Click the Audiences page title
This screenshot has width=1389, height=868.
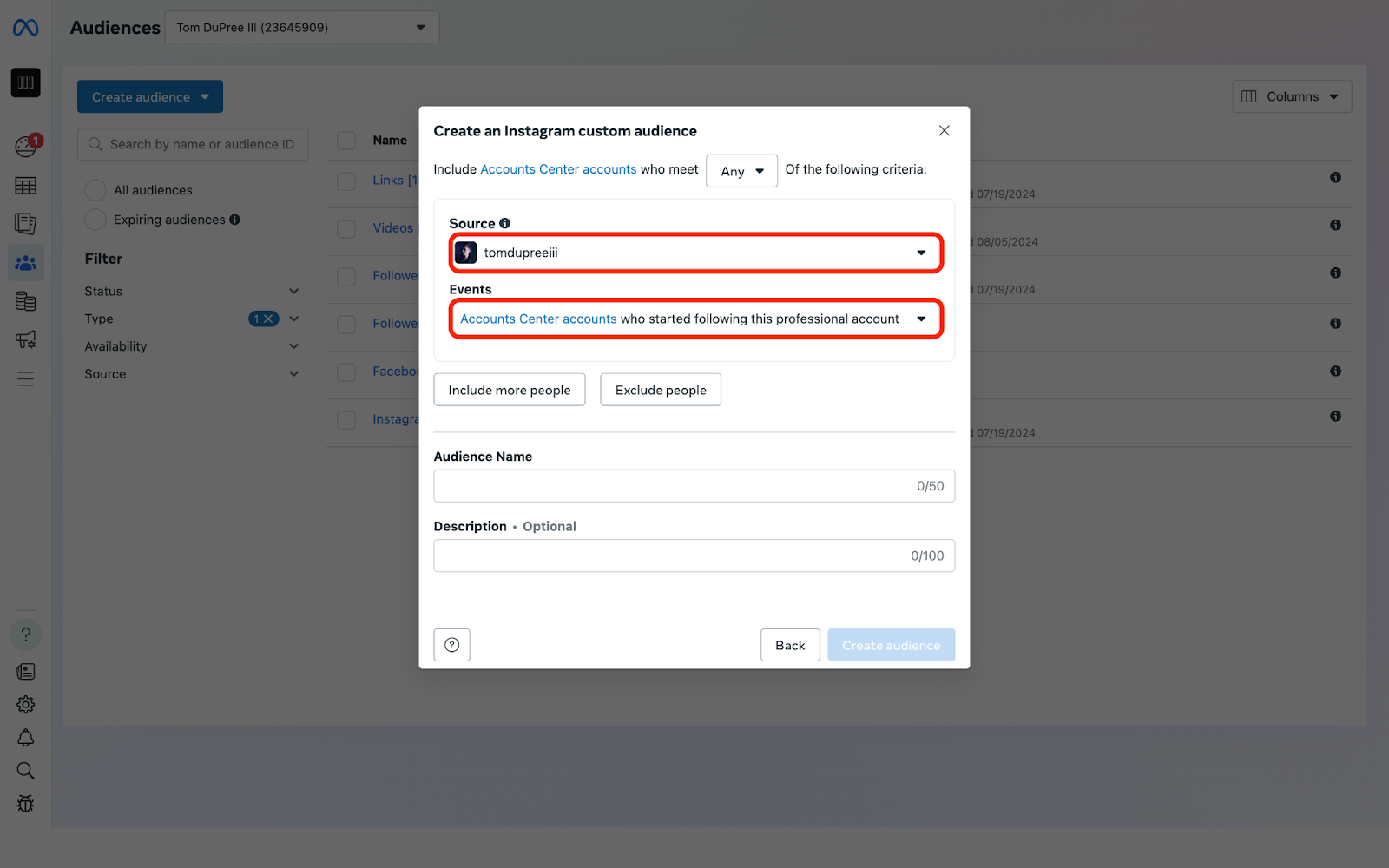pos(115,27)
